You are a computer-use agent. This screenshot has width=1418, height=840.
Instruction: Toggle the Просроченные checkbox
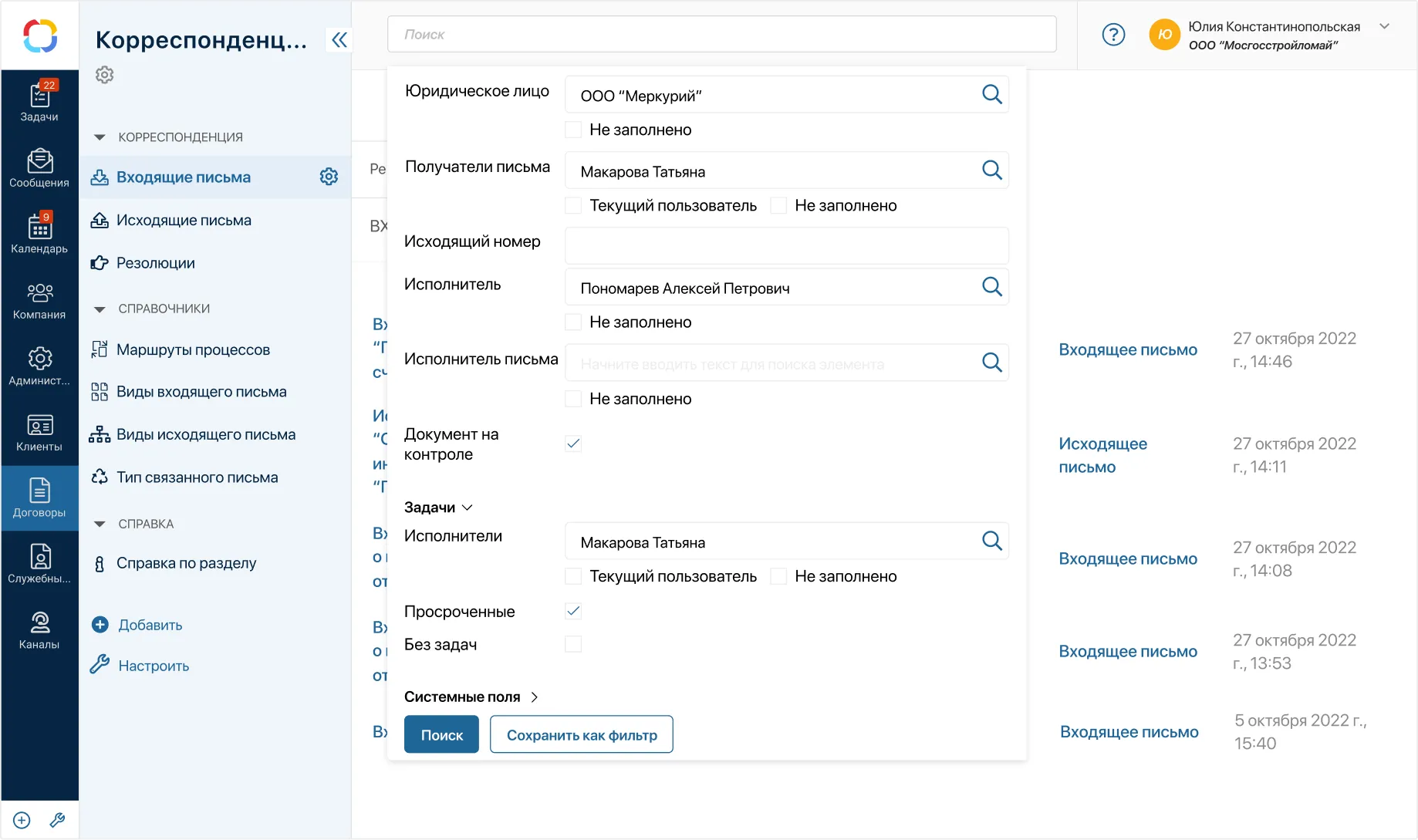(573, 612)
